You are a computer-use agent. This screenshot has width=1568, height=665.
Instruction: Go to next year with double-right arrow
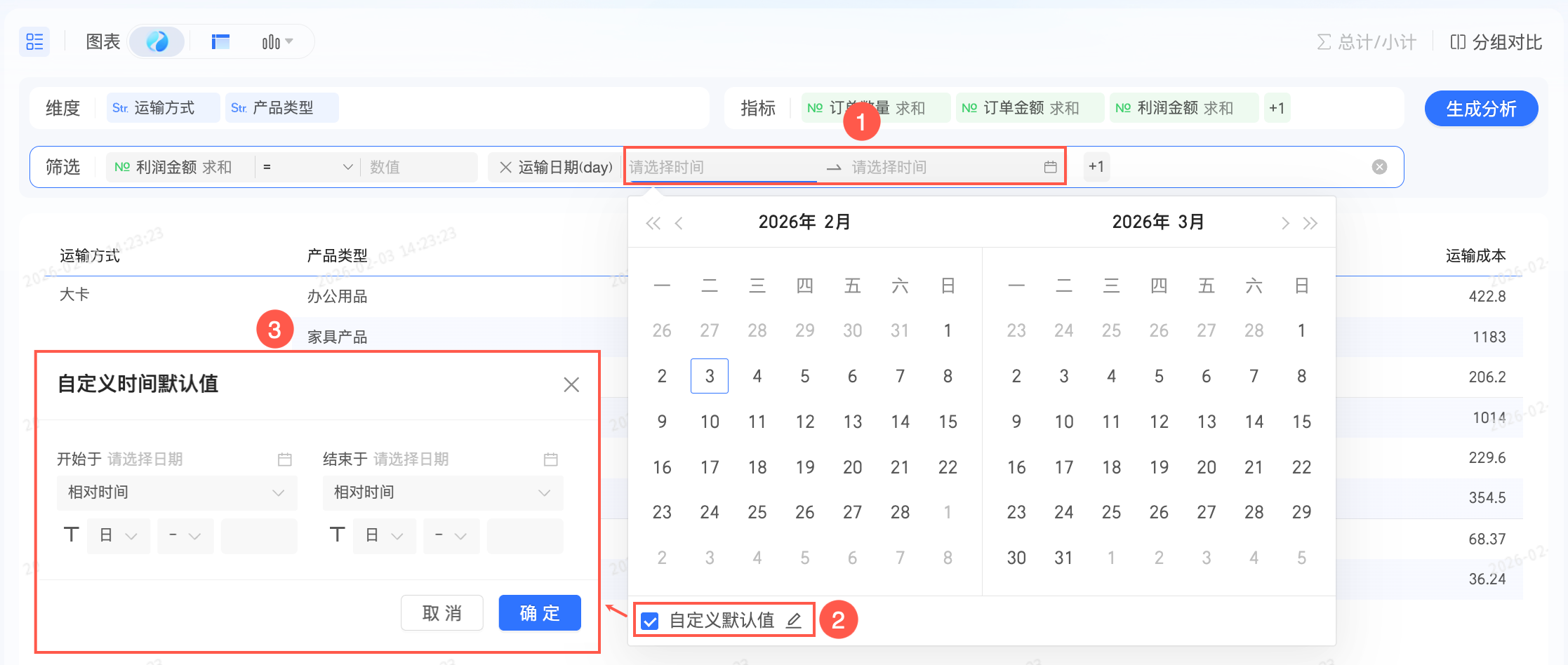click(1310, 223)
